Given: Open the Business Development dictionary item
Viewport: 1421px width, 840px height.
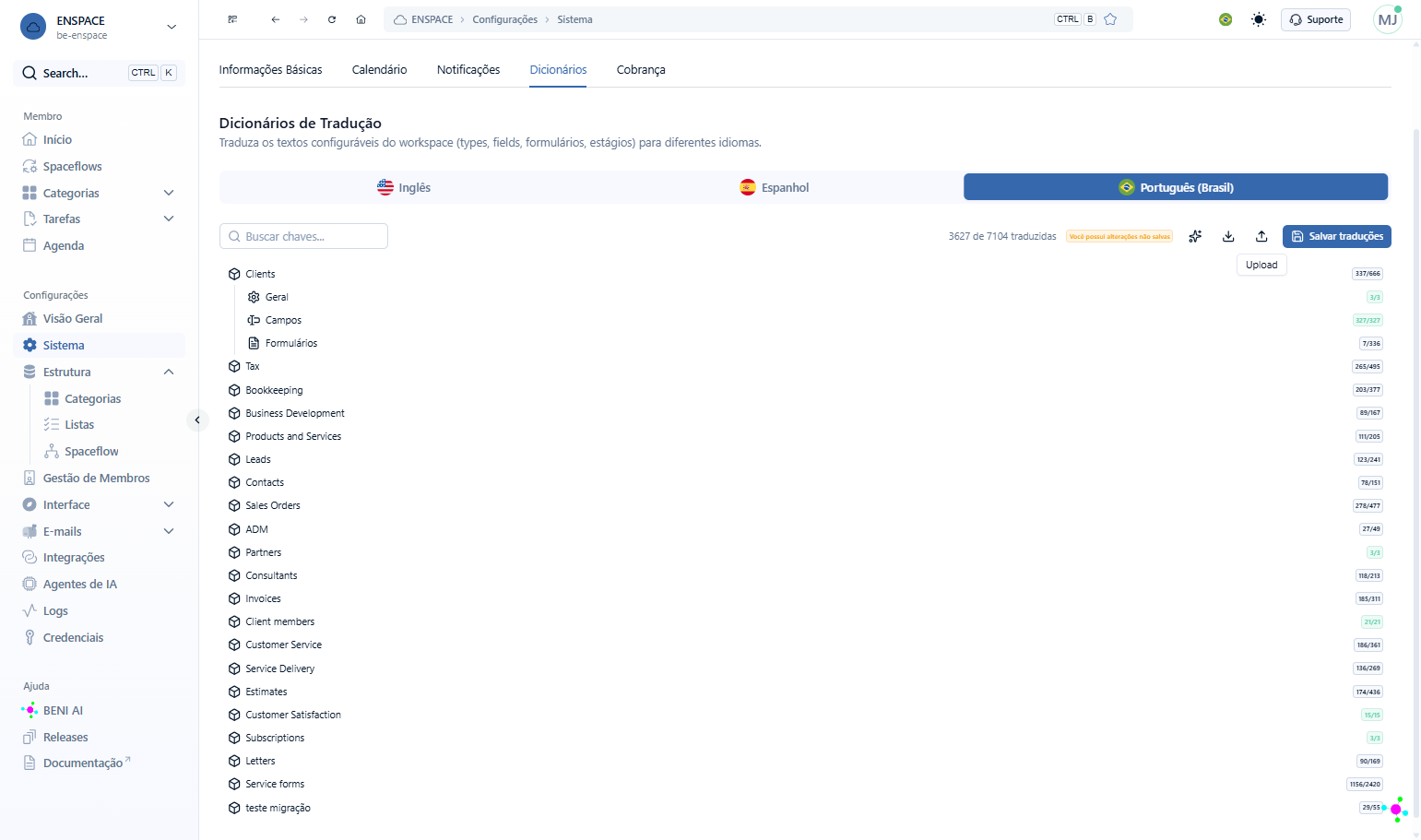Looking at the screenshot, I should click(x=295, y=413).
